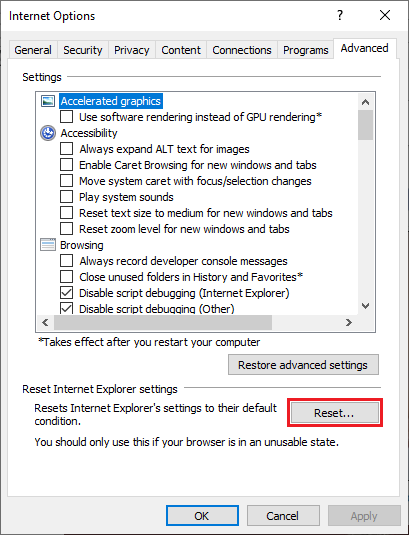
Task: Switch to the Security tab
Action: [83, 50]
